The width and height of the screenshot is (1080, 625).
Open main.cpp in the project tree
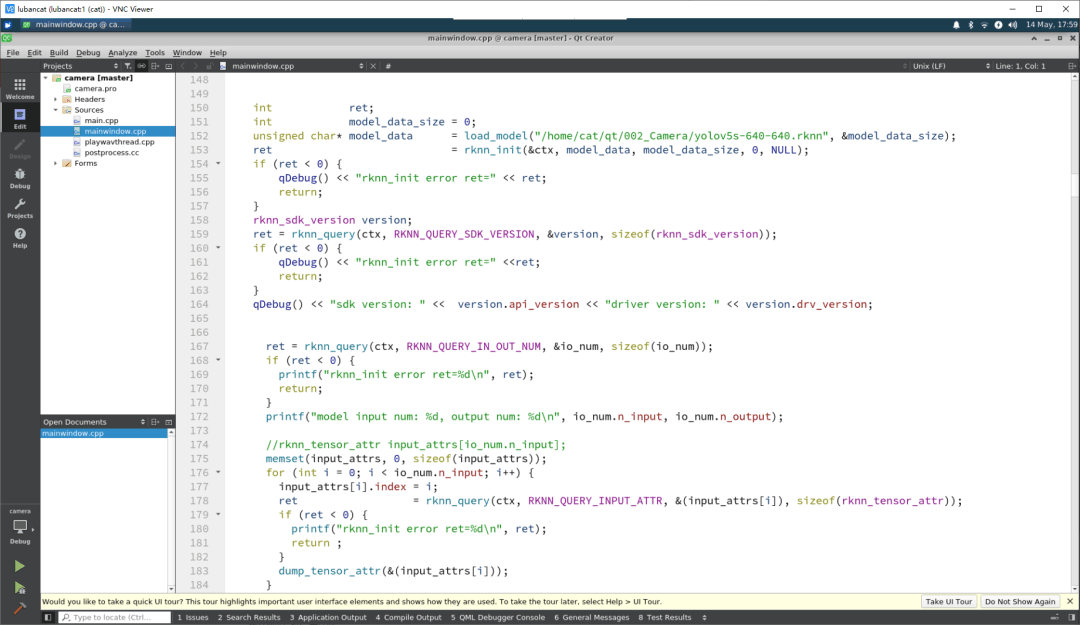[101, 121]
